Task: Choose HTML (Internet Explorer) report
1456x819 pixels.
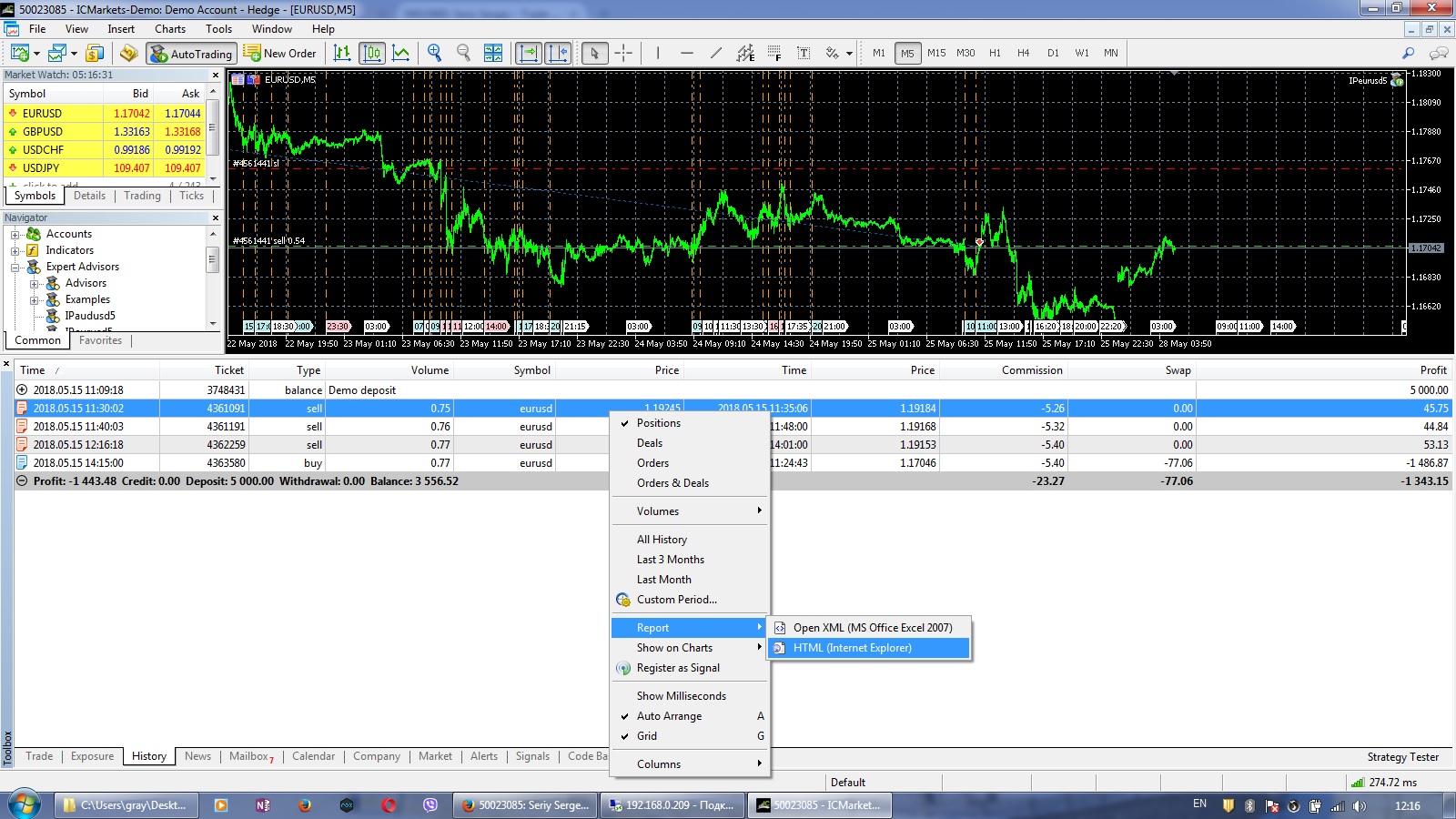Action: click(870, 648)
